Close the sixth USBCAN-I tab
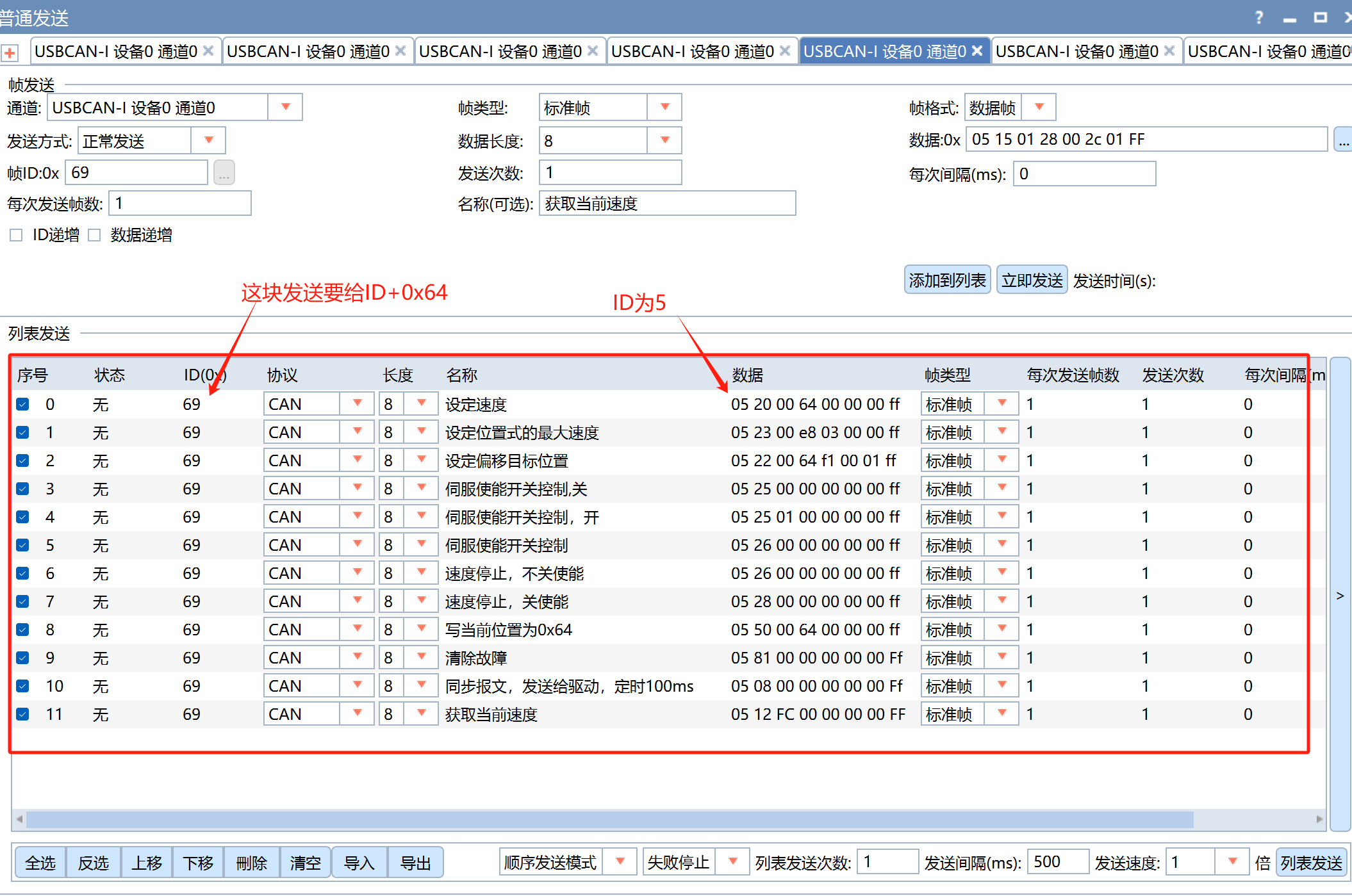The height and width of the screenshot is (896, 1352). point(1169,51)
